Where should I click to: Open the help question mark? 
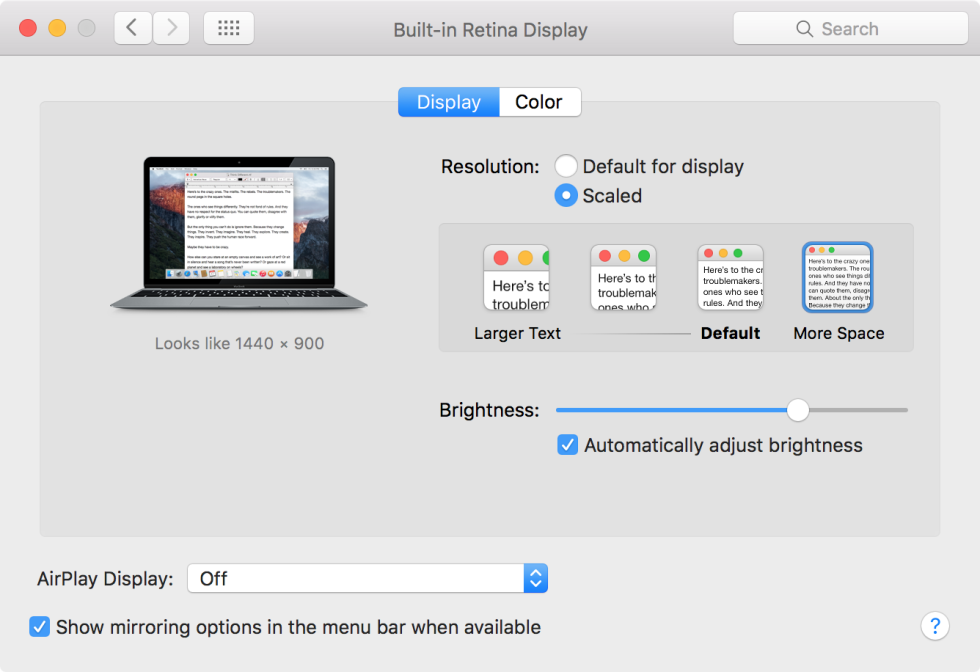935,625
